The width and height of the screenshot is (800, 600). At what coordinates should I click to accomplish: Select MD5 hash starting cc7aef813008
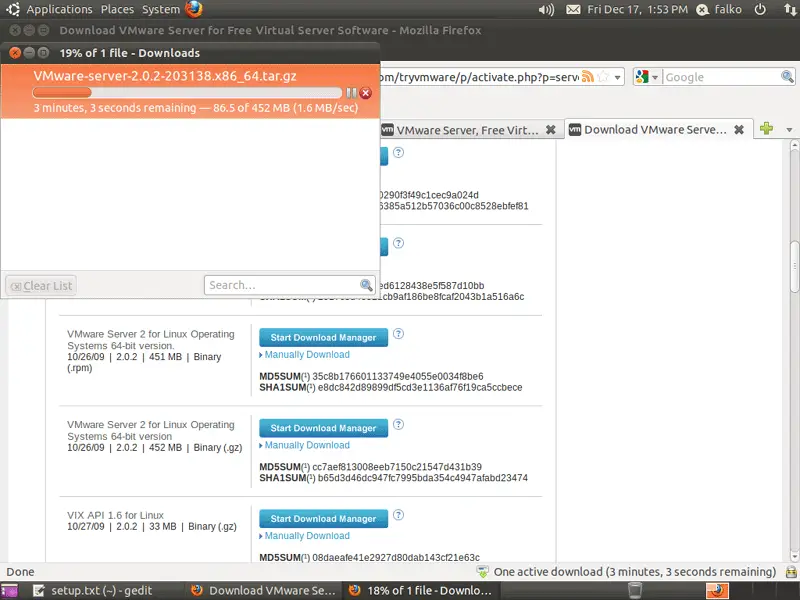point(397,467)
